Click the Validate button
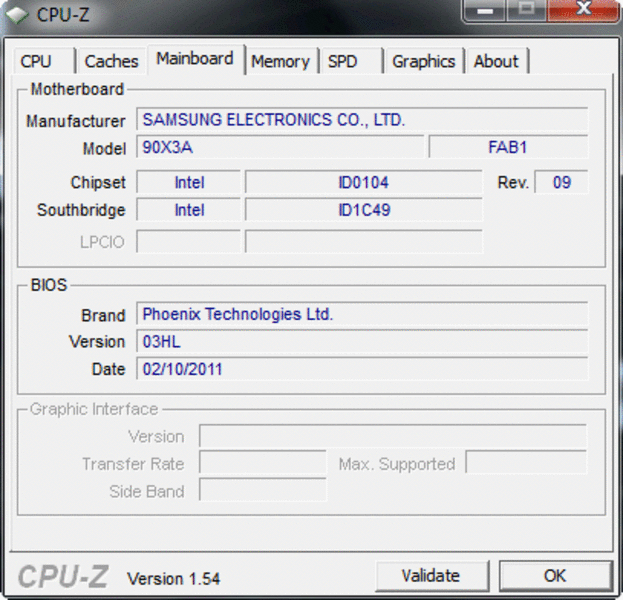This screenshot has width=623, height=600. coord(431,576)
